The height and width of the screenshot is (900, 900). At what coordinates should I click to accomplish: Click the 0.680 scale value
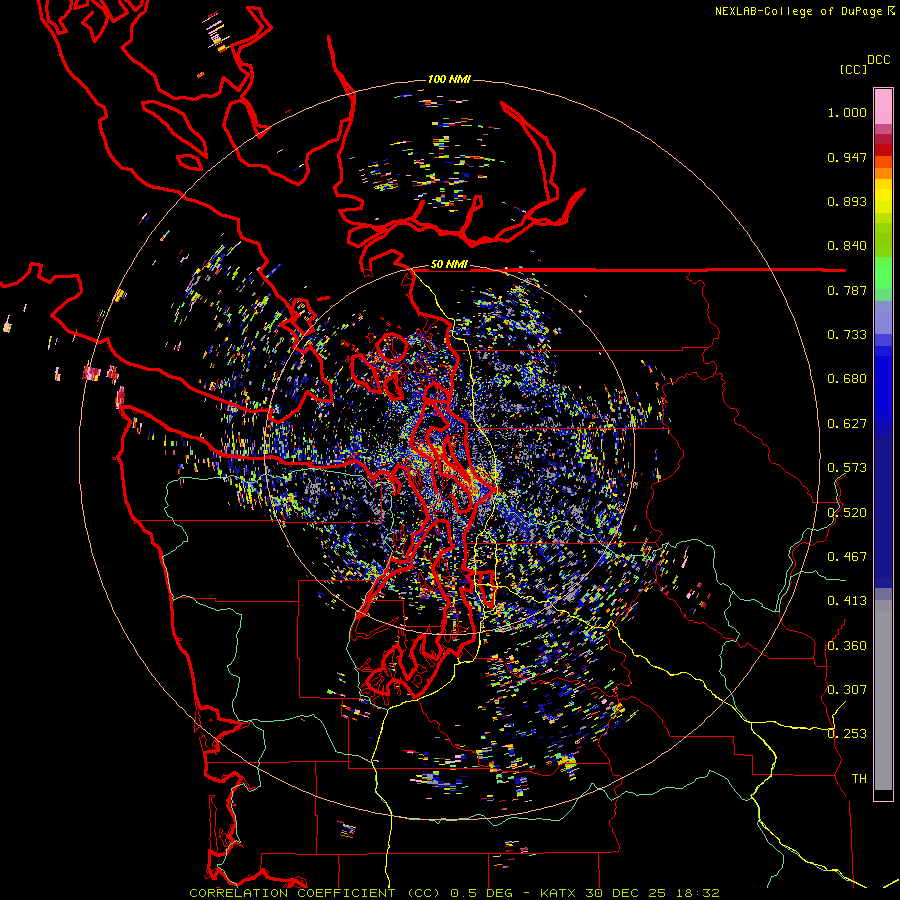click(847, 379)
